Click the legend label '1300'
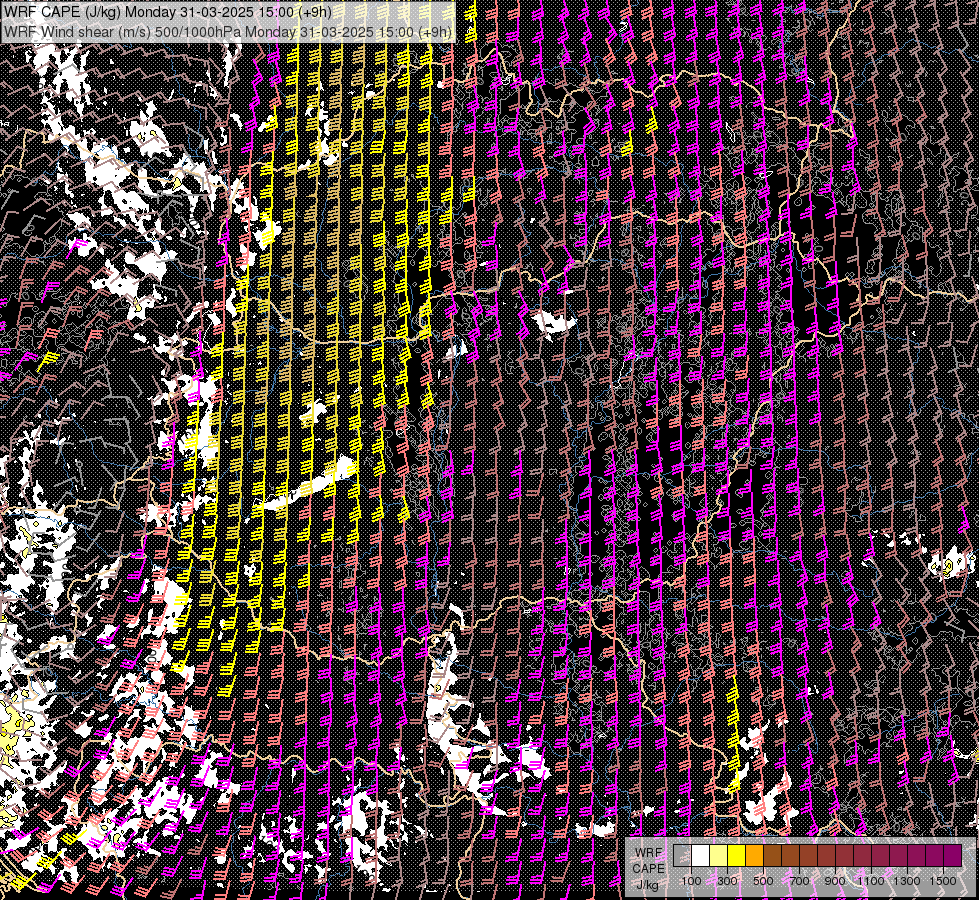The height and width of the screenshot is (900, 979). click(x=907, y=881)
